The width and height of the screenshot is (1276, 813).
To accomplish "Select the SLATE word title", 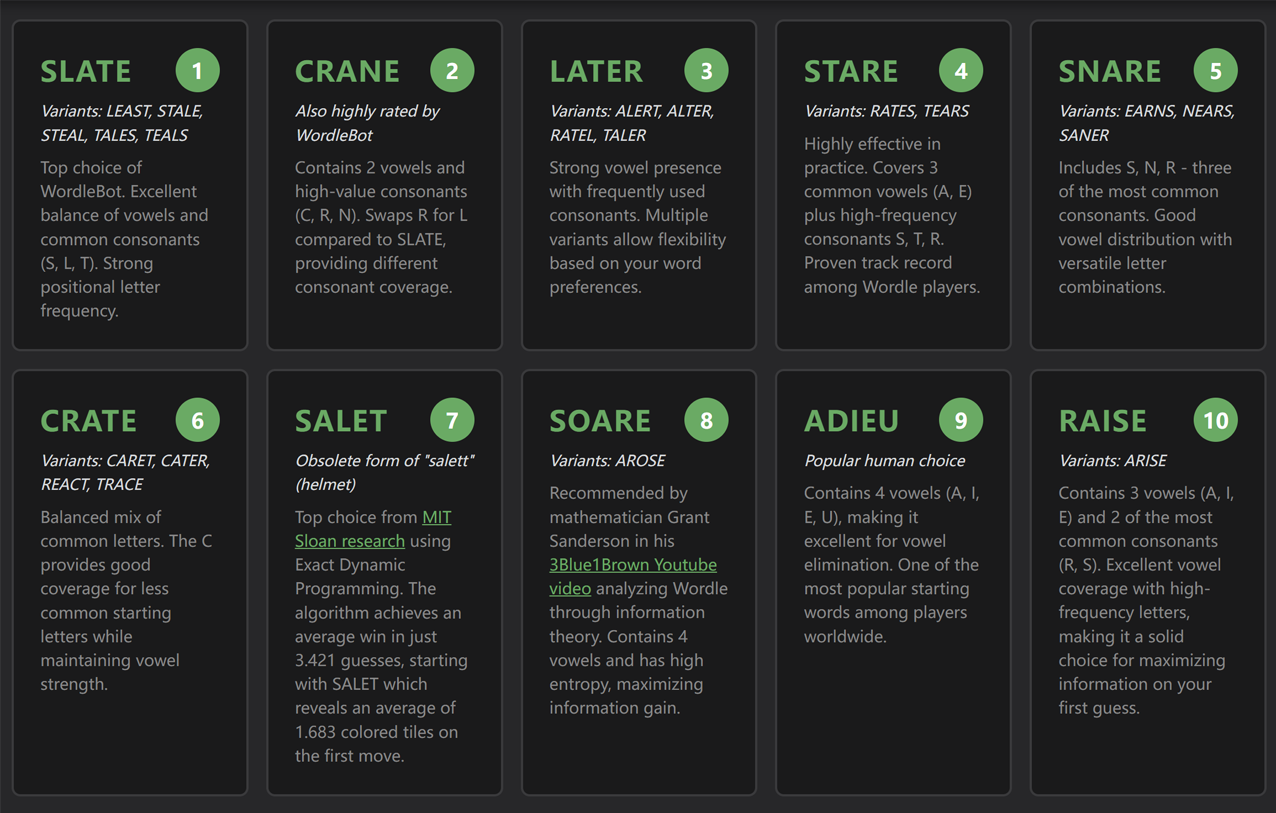I will (86, 70).
